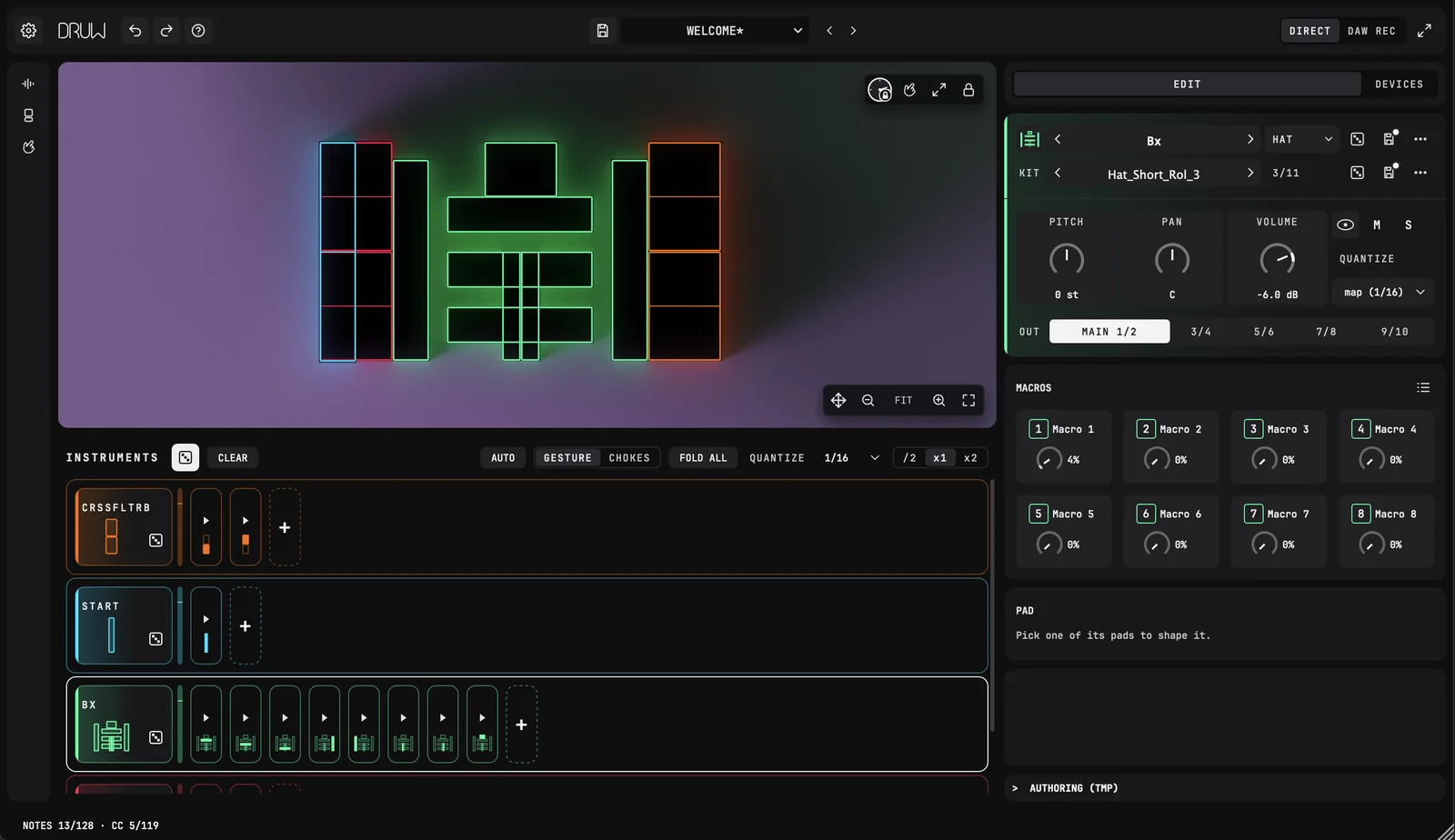
Task: Lock the canvas with padlock icon
Action: click(968, 90)
